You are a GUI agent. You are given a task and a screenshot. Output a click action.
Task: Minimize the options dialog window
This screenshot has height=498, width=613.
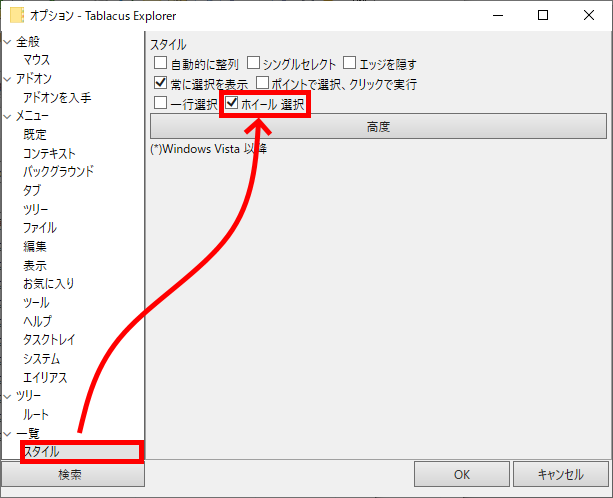pos(498,15)
